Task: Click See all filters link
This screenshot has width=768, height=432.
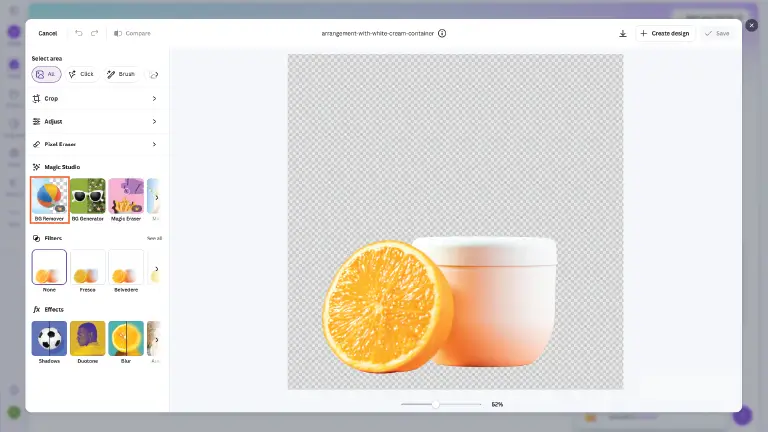Action: (154, 239)
